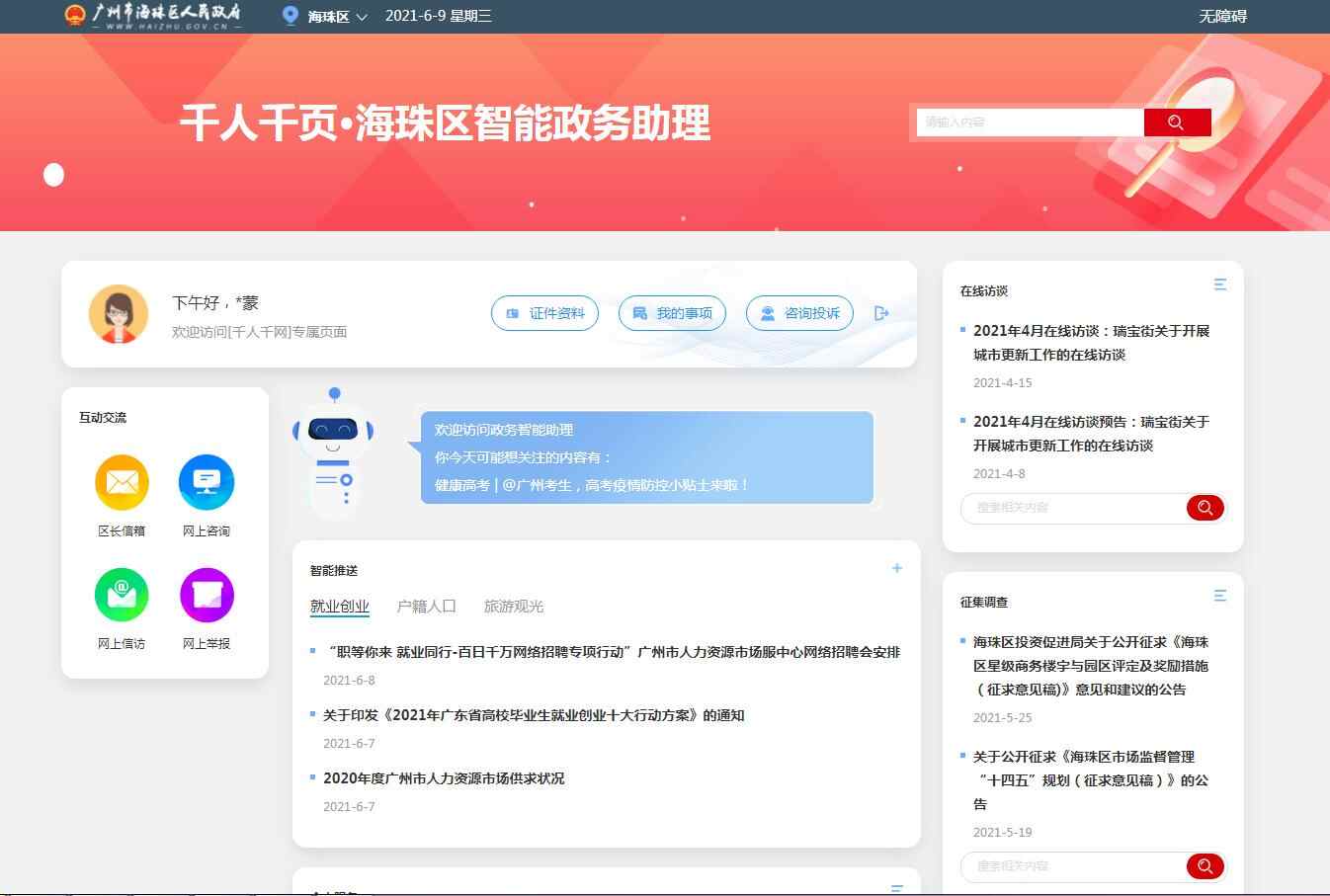Viewport: 1330px width, 896px height.
Task: Open 2020年度广州市人力资源市场供求状况 article link
Action: coord(444,778)
